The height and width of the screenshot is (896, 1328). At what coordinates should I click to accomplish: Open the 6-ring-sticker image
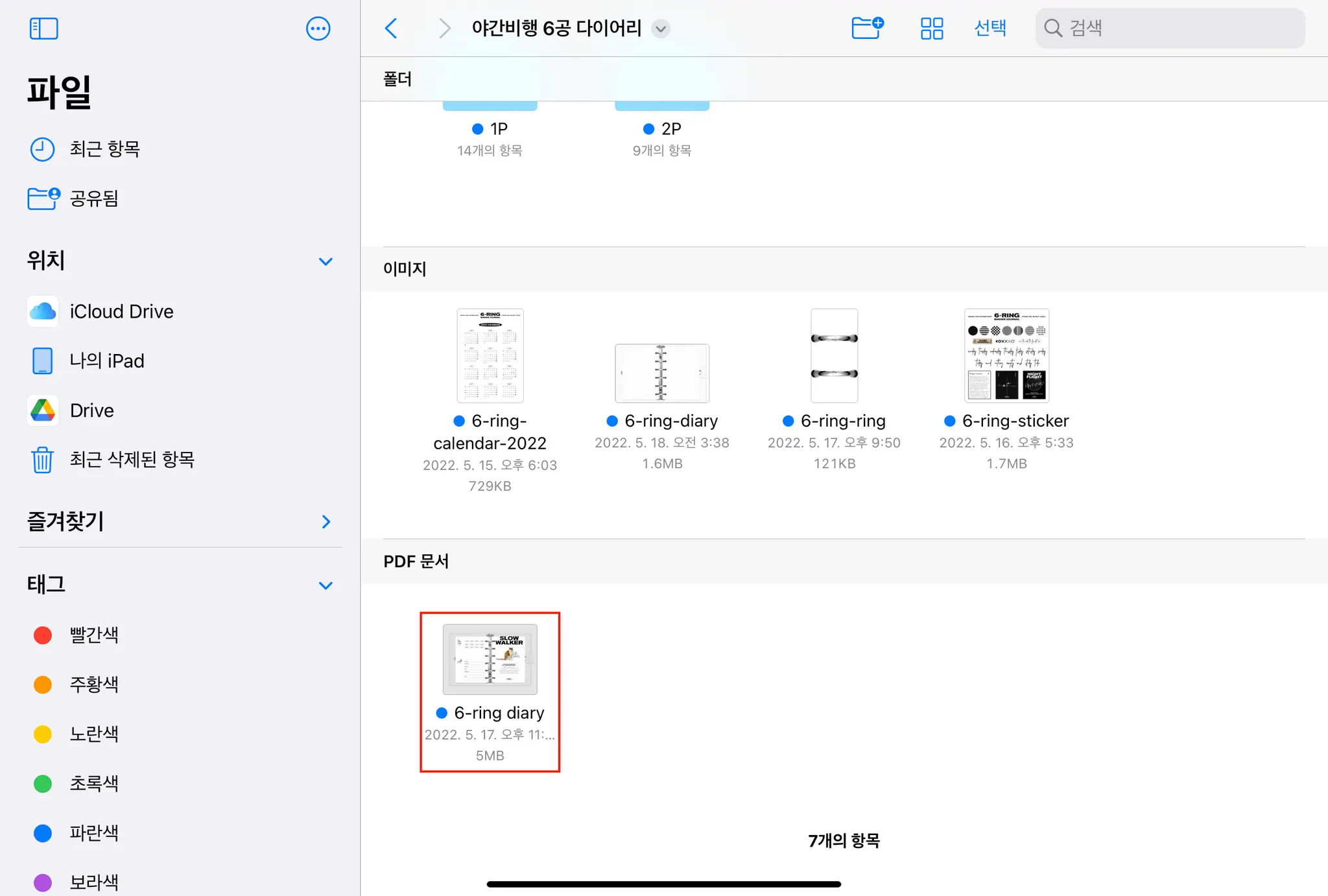point(1006,355)
